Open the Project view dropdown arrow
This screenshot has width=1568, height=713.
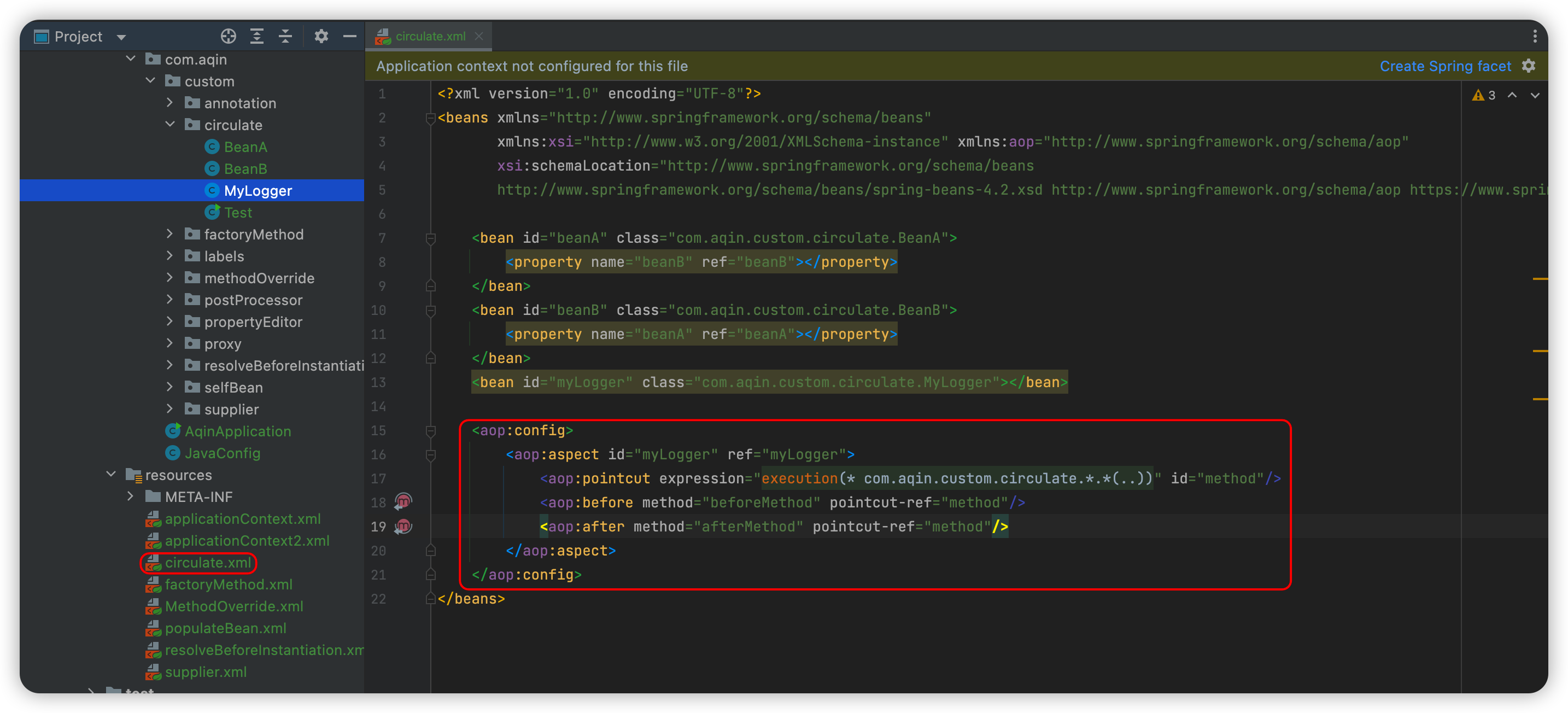(121, 37)
